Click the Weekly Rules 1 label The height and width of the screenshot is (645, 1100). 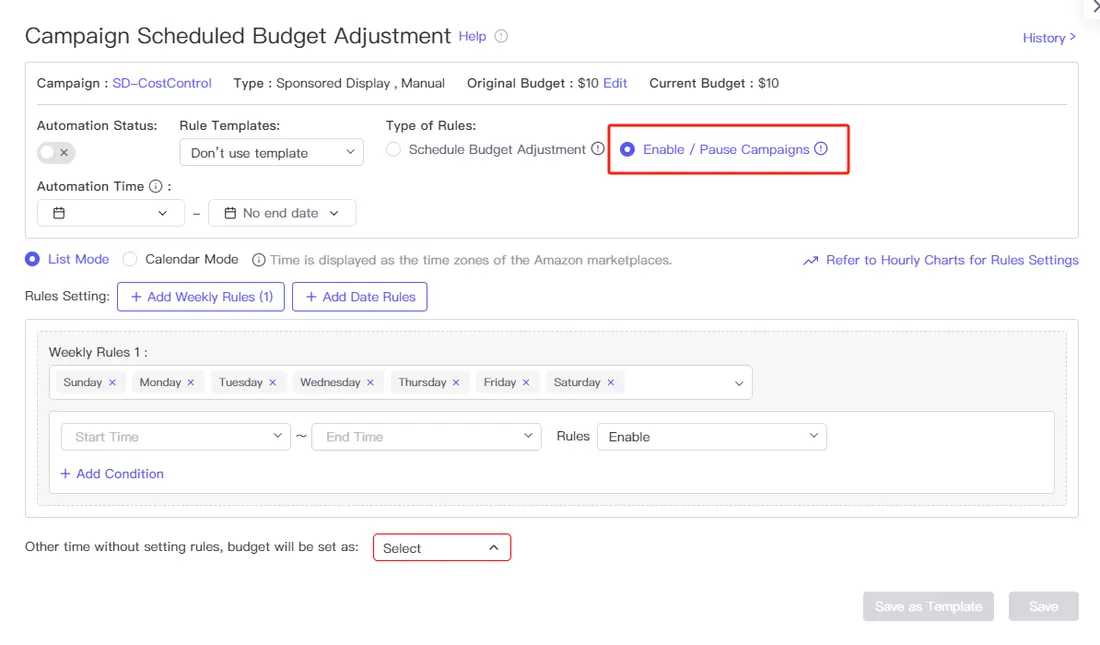click(x=98, y=352)
